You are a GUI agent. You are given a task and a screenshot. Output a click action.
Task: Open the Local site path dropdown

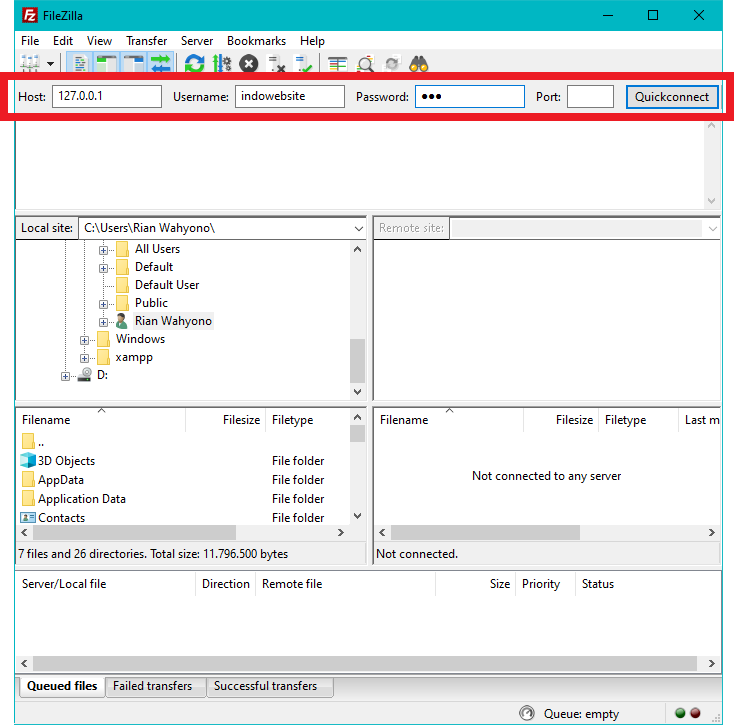pos(359,228)
